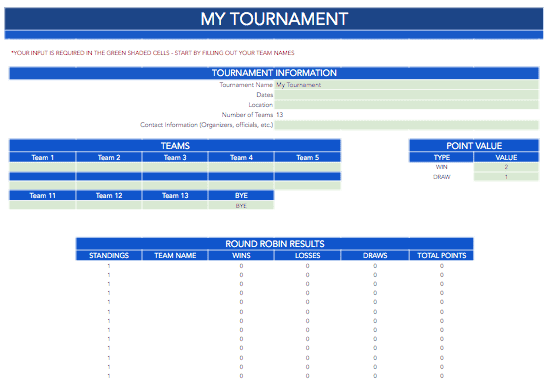Click the TYPE column header
The width and height of the screenshot is (549, 392).
(x=442, y=158)
